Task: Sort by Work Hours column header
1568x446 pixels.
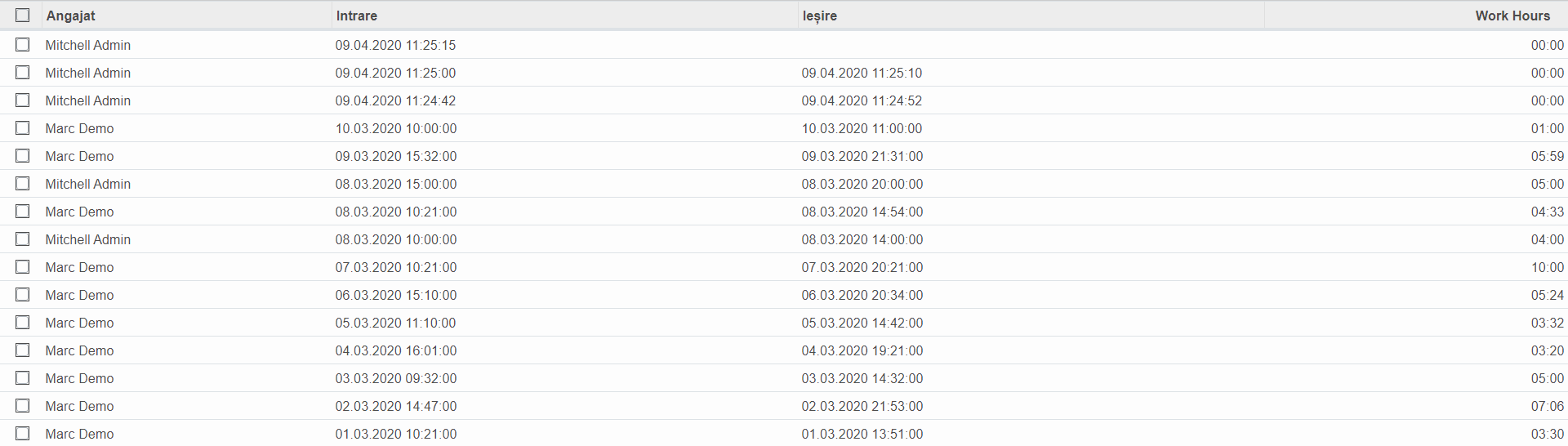Action: point(1512,16)
